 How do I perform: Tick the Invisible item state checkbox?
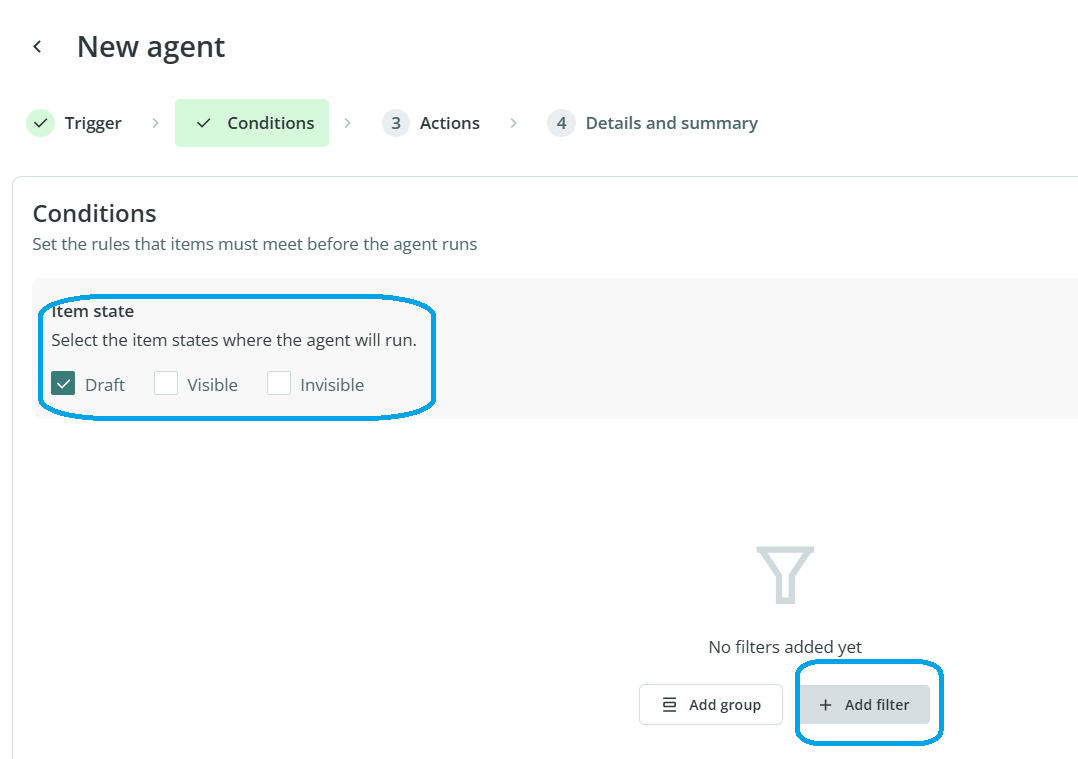click(x=279, y=384)
